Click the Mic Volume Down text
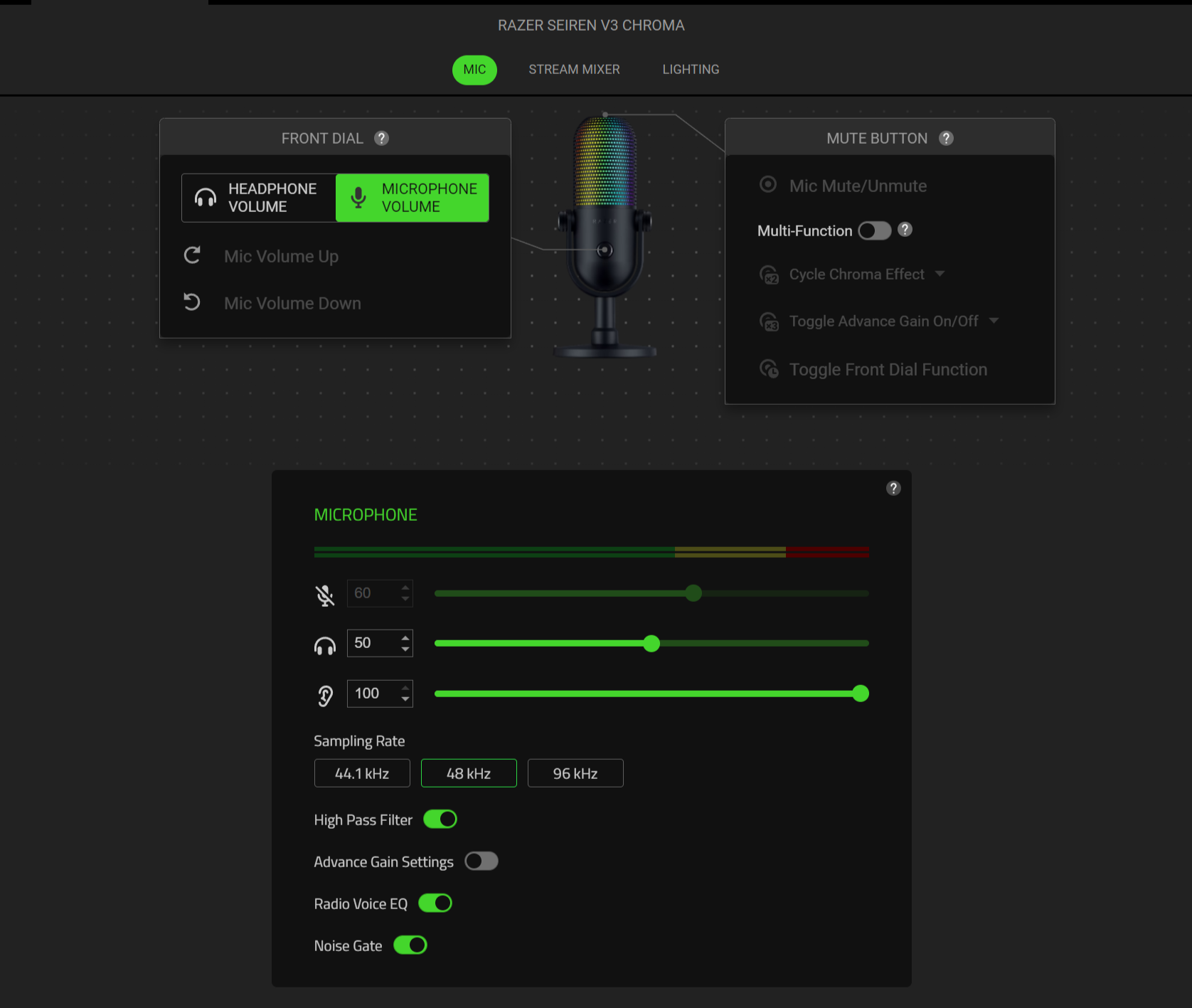1192x1008 pixels. coord(292,303)
